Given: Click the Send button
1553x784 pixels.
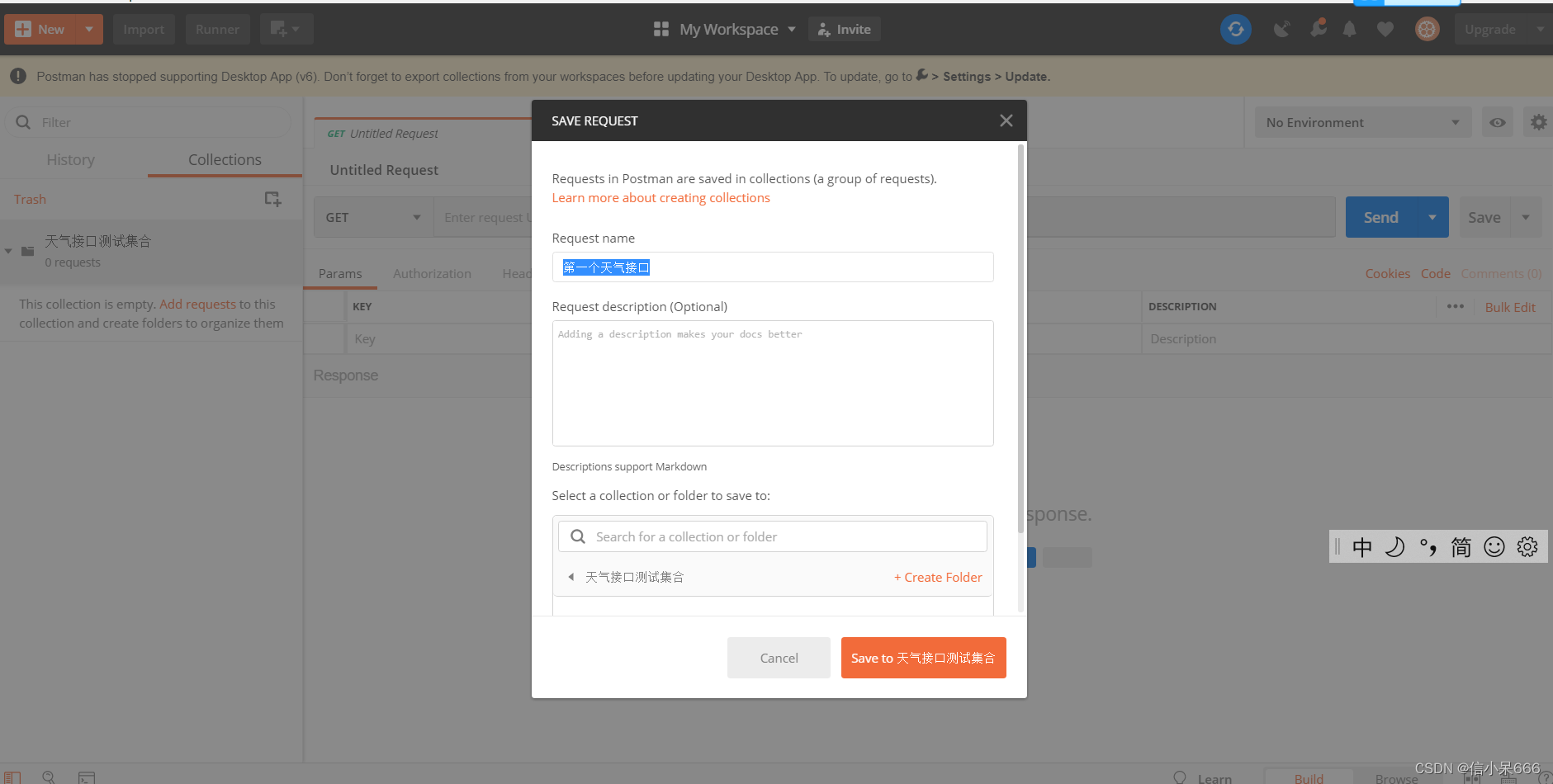Looking at the screenshot, I should 1381,217.
